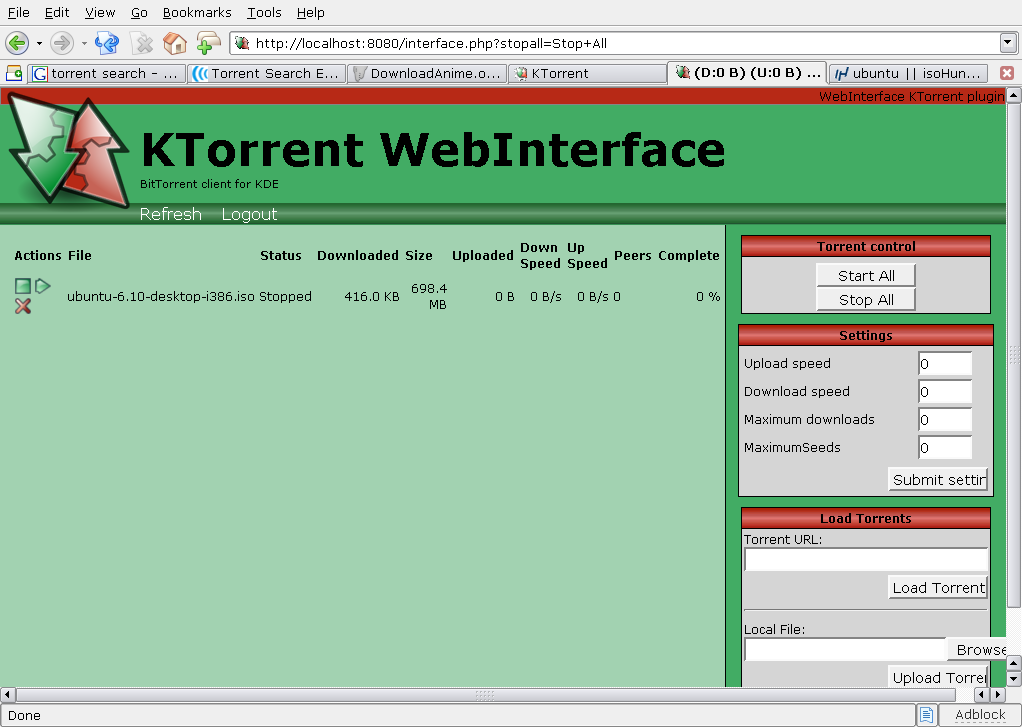Click the page icon in the status bar

pyautogui.click(x=926, y=715)
